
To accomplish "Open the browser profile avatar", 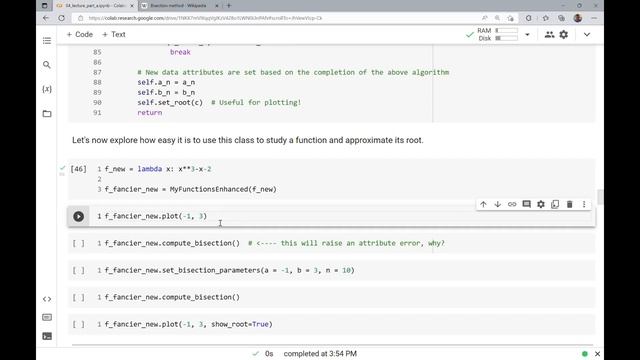I will [x=578, y=18].
